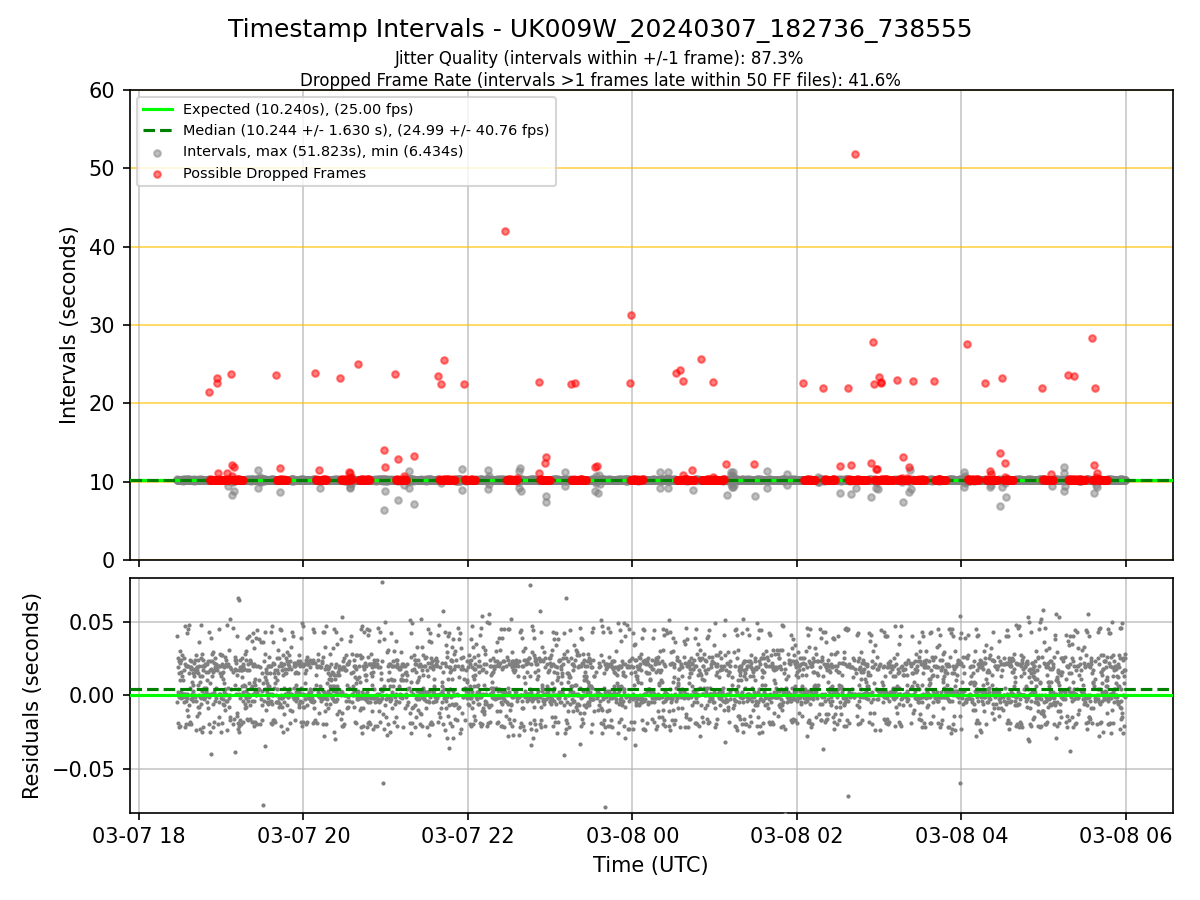1200x900 pixels.
Task: Click the red point near 31 seconds at 03-08 00
Action: coord(631,315)
